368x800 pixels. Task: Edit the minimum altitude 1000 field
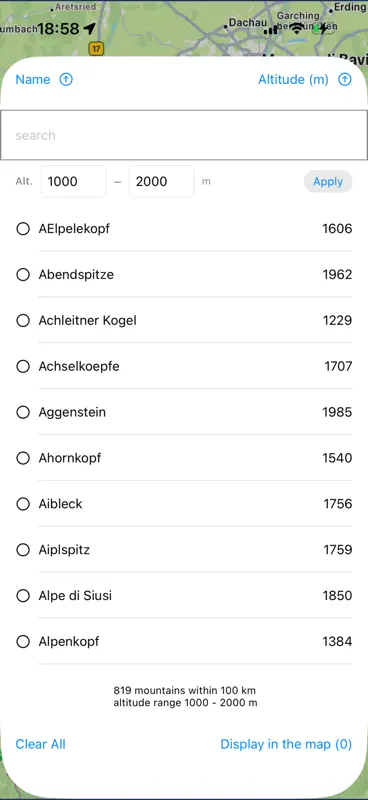click(73, 182)
